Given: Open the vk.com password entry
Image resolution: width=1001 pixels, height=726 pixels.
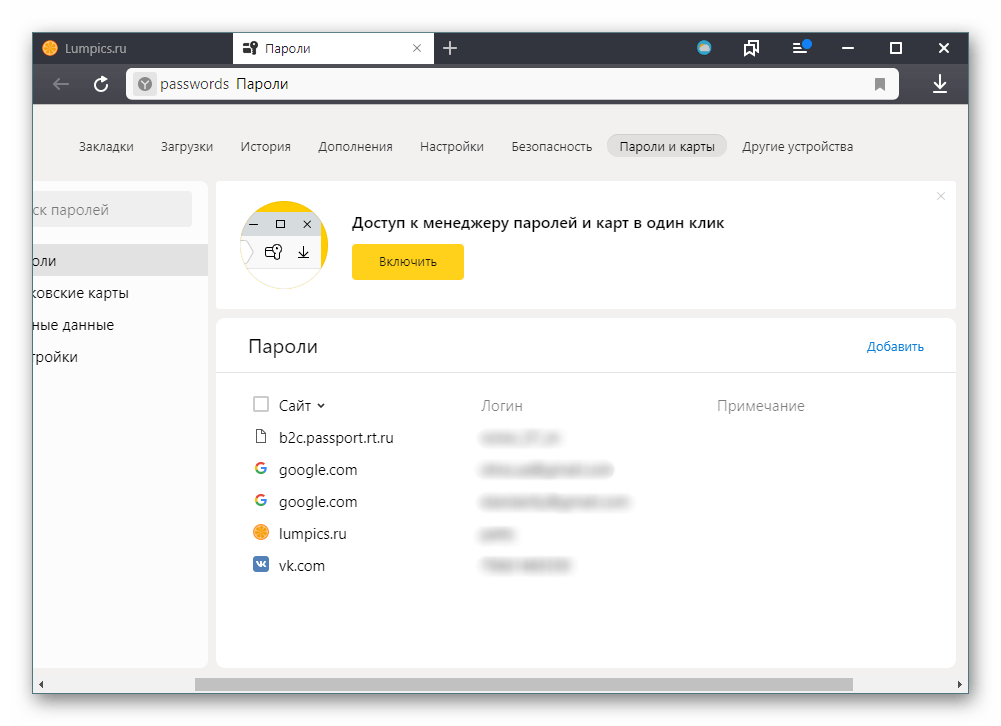Looking at the screenshot, I should coord(302,566).
